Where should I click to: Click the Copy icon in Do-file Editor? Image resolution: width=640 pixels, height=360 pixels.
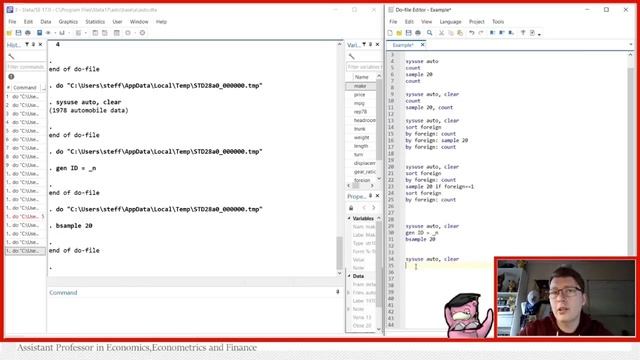point(451,33)
